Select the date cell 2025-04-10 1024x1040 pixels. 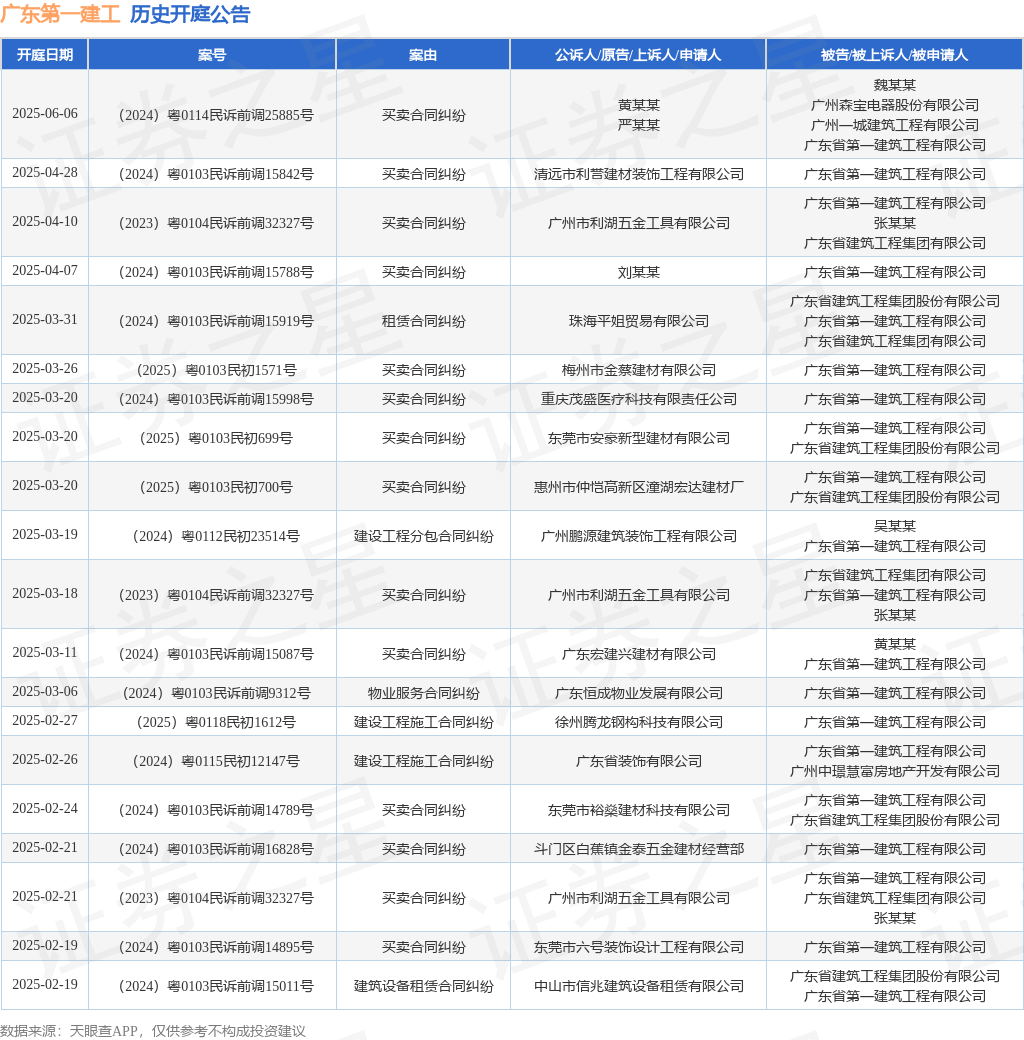click(x=44, y=222)
